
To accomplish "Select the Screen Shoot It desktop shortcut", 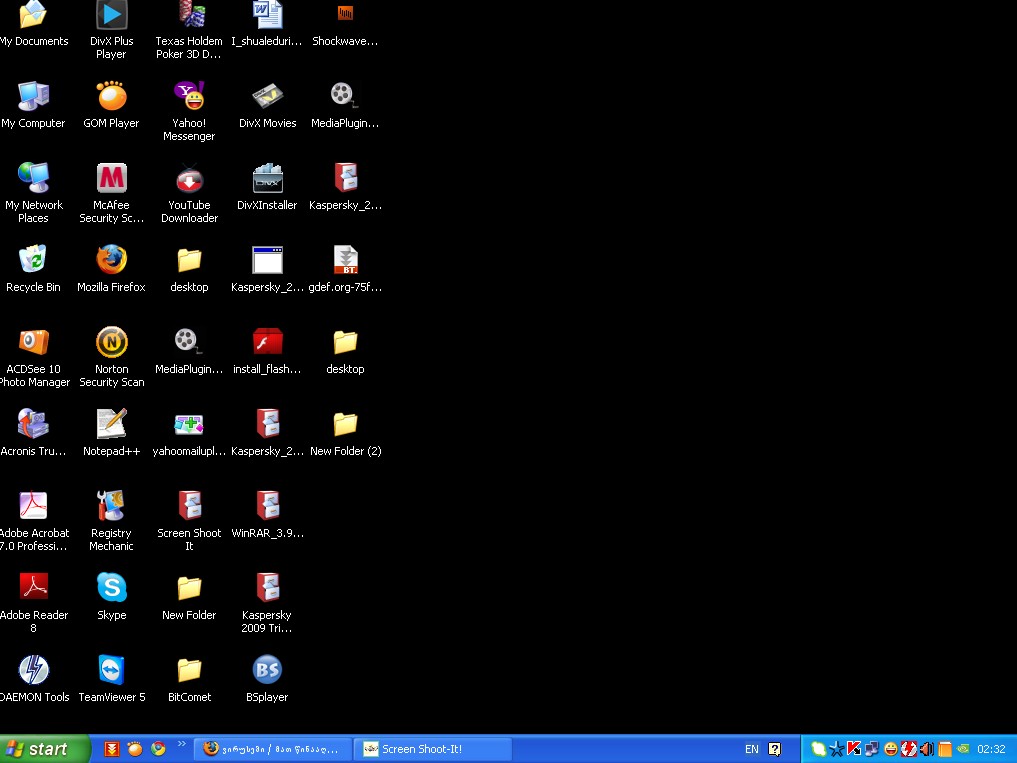I will (189, 522).
